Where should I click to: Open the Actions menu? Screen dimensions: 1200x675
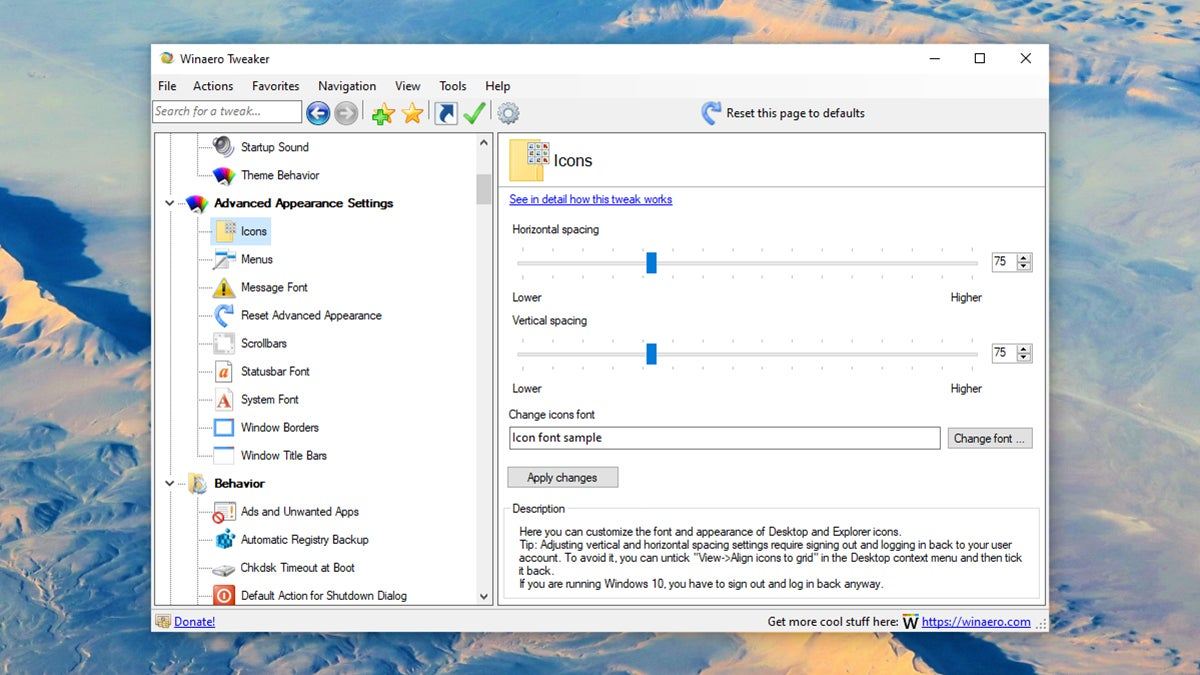click(213, 86)
